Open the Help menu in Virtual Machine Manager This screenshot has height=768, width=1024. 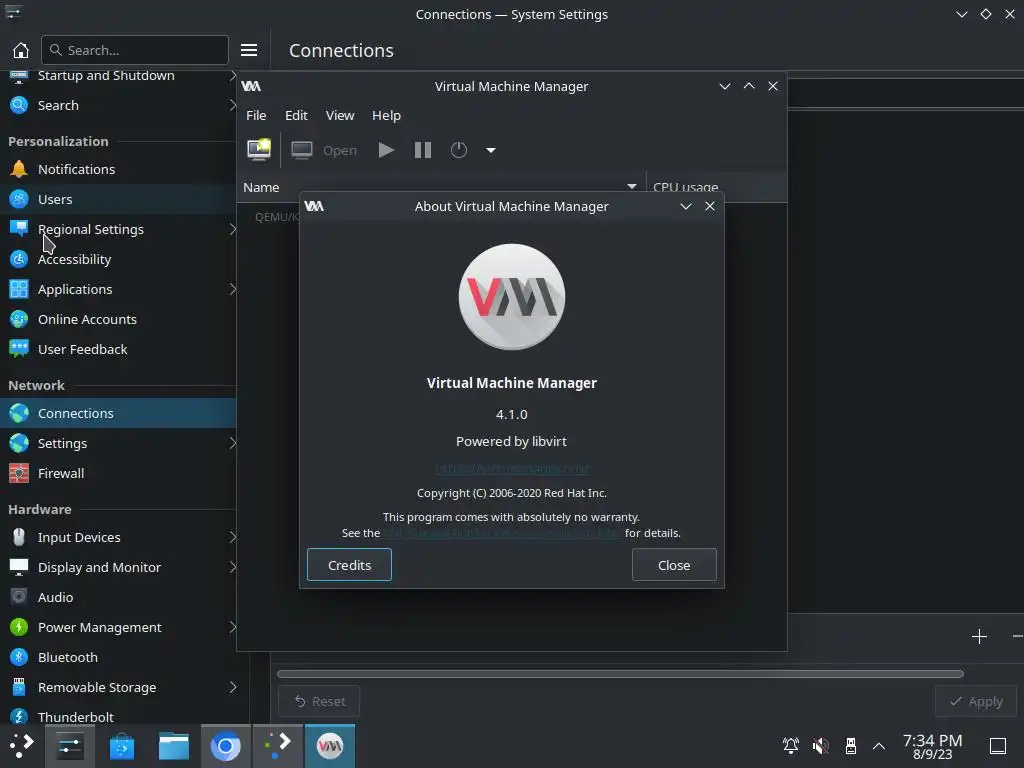pyautogui.click(x=386, y=115)
